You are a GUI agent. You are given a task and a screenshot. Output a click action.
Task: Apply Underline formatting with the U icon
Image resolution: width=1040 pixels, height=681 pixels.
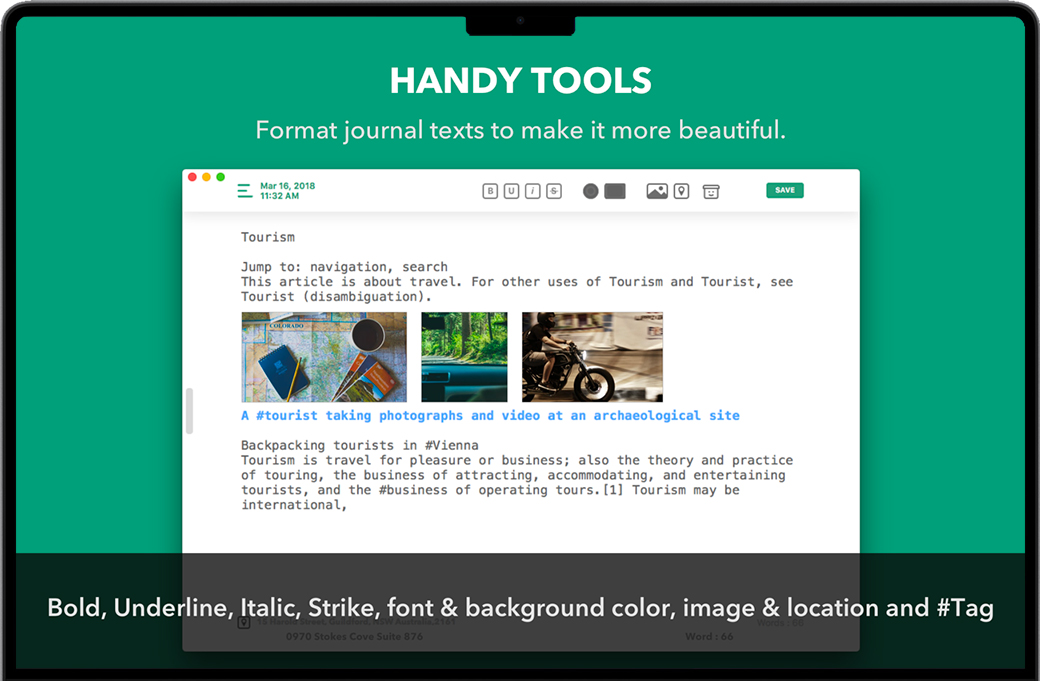point(511,191)
